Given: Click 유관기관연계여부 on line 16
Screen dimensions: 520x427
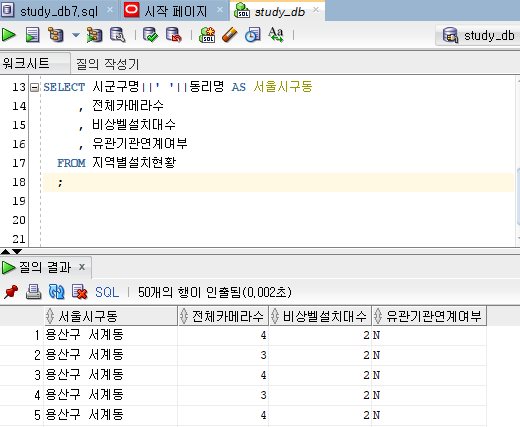Looking at the screenshot, I should [140, 144].
